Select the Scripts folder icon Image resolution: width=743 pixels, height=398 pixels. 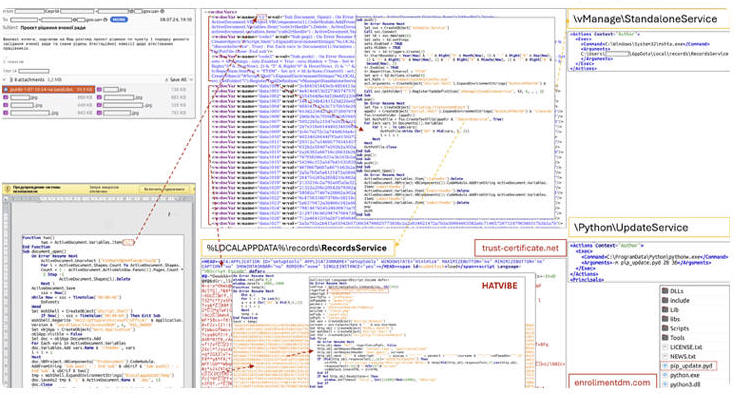point(665,328)
